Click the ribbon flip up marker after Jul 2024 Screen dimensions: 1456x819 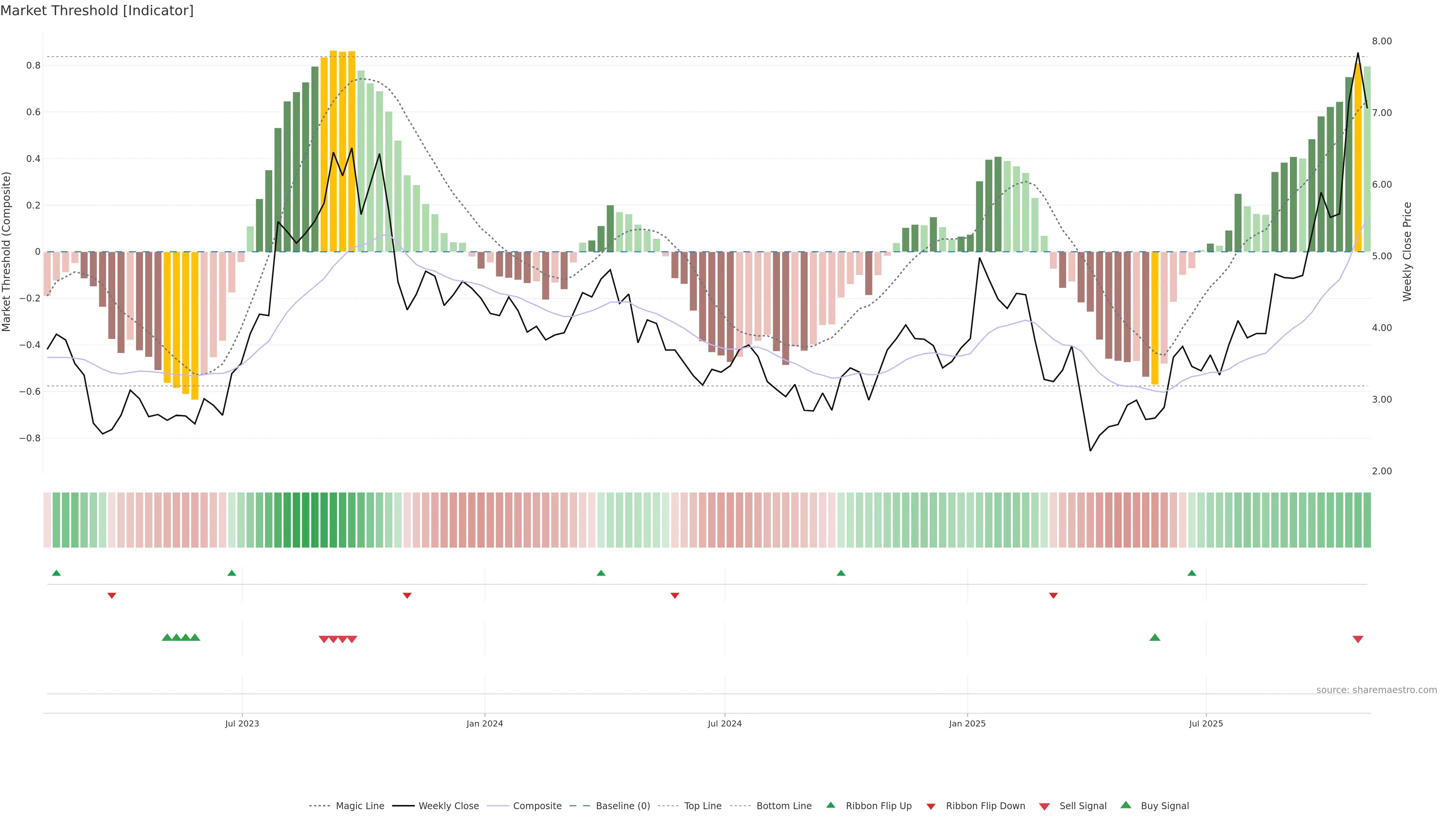pyautogui.click(x=841, y=573)
